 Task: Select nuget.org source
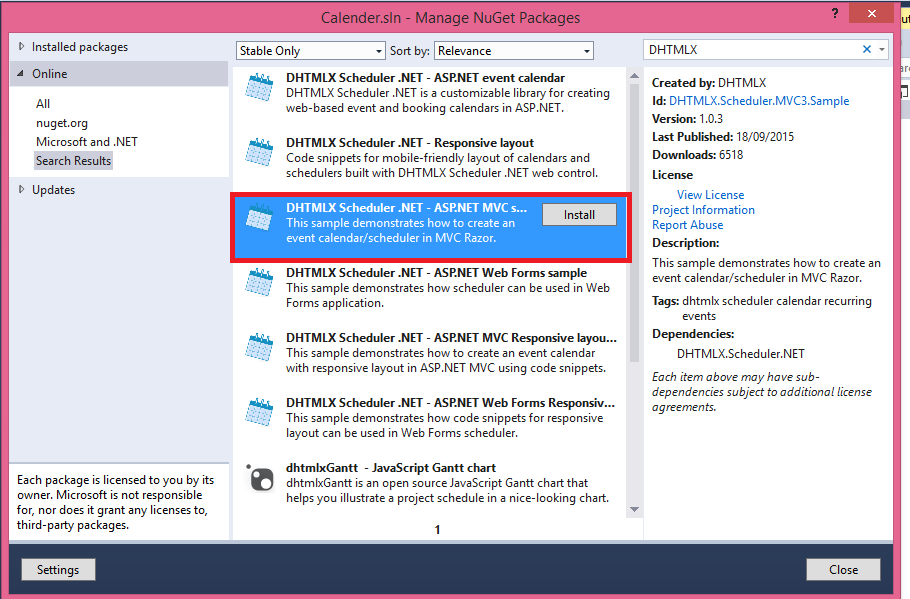tap(62, 123)
